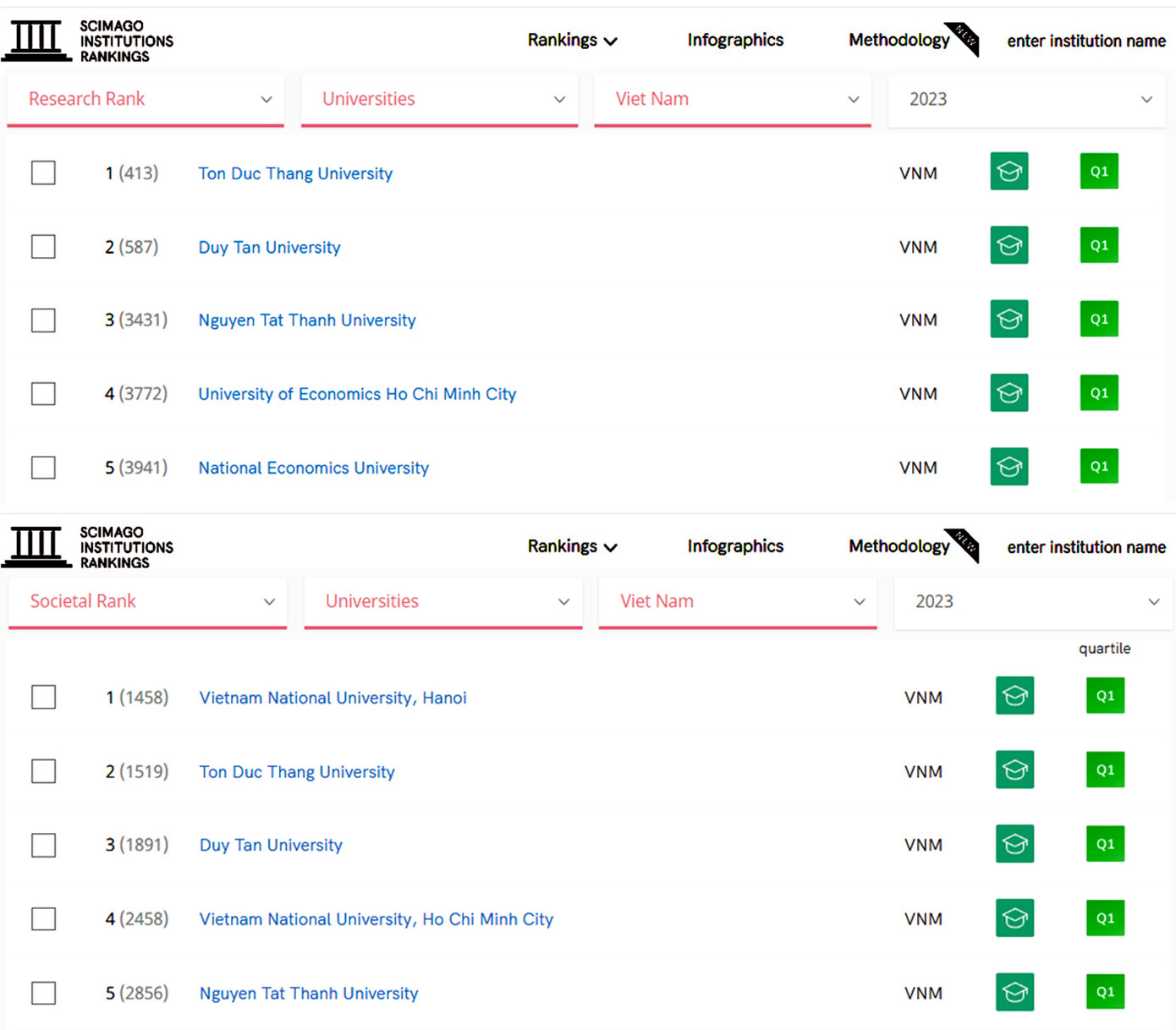This screenshot has width=1176, height=1030.
Task: Check the box beside National Economics University
Action: point(43,468)
